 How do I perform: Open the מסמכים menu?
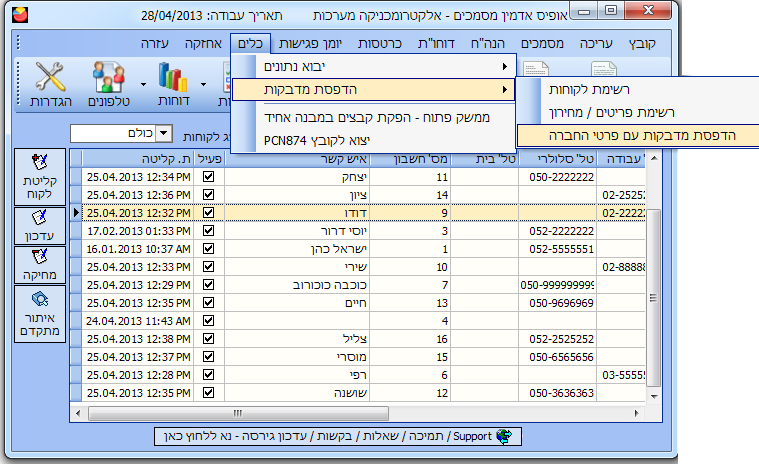[x=542, y=44]
